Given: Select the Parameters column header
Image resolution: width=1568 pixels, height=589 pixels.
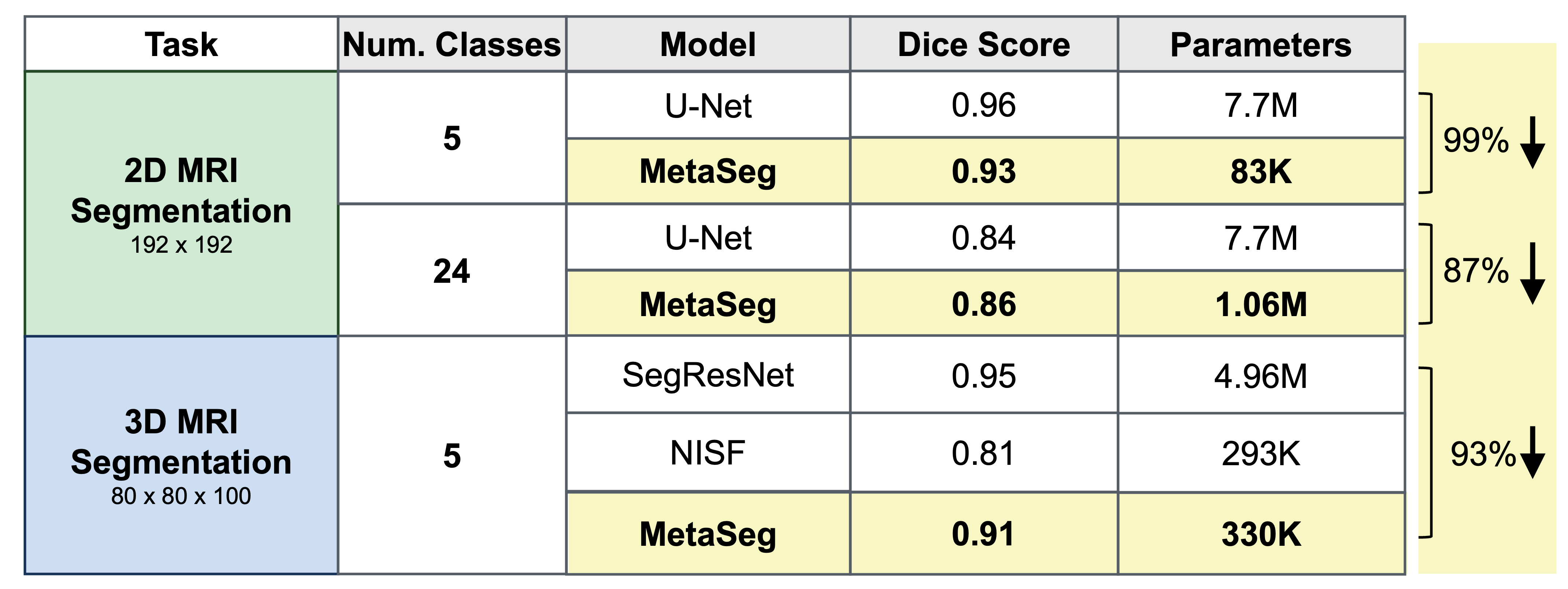Looking at the screenshot, I should pos(1261,44).
